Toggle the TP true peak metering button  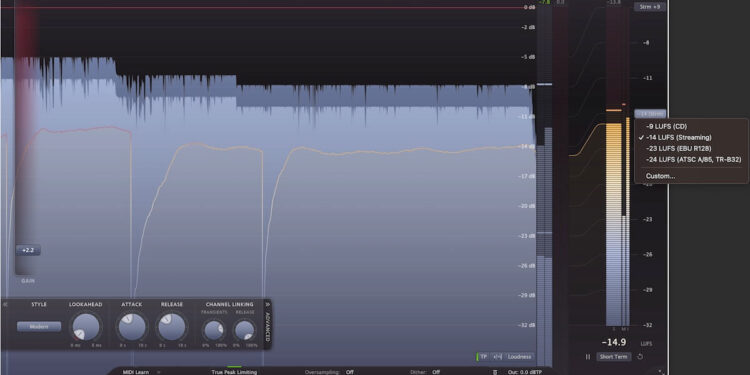(x=483, y=356)
